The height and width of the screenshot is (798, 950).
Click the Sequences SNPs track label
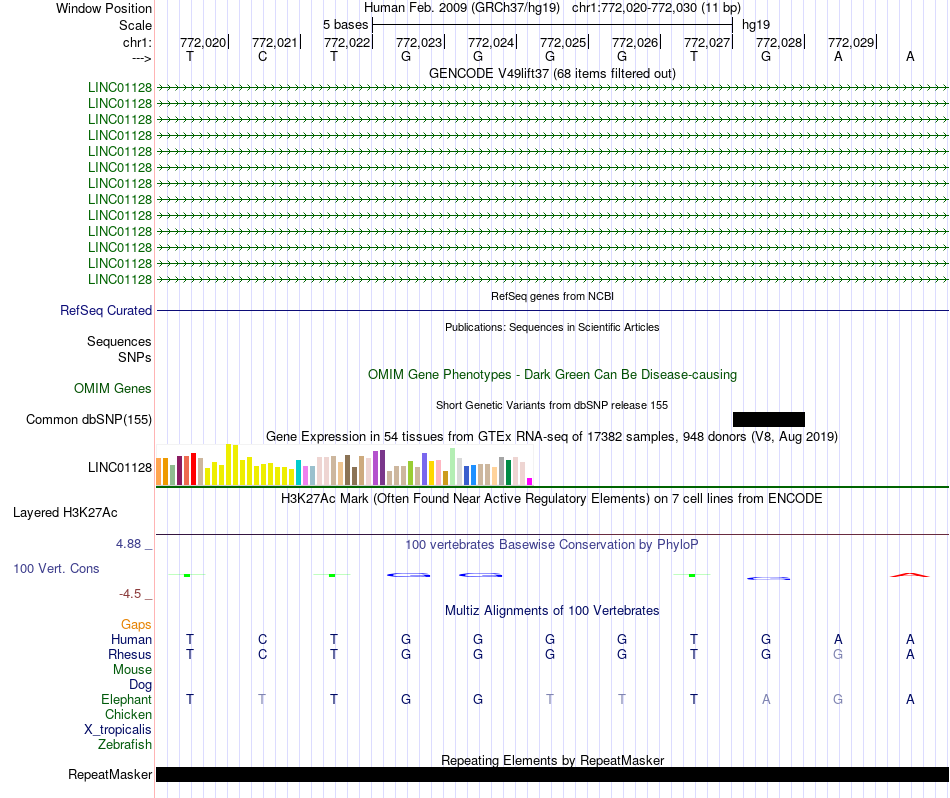point(119,350)
